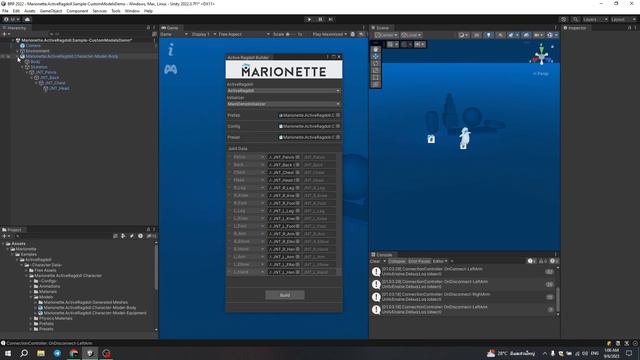Image resolution: width=640 pixels, height=360 pixels.
Task: Select the Rotate tool in Scene
Action: click(x=376, y=63)
